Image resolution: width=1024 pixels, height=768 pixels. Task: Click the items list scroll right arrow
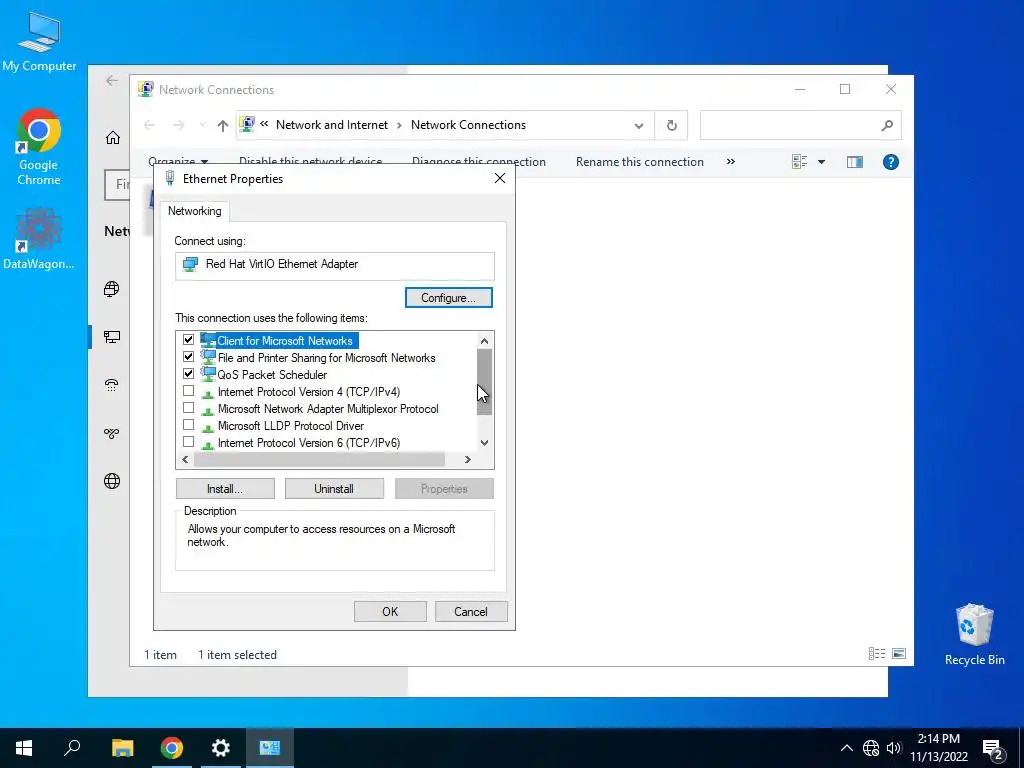(x=468, y=459)
